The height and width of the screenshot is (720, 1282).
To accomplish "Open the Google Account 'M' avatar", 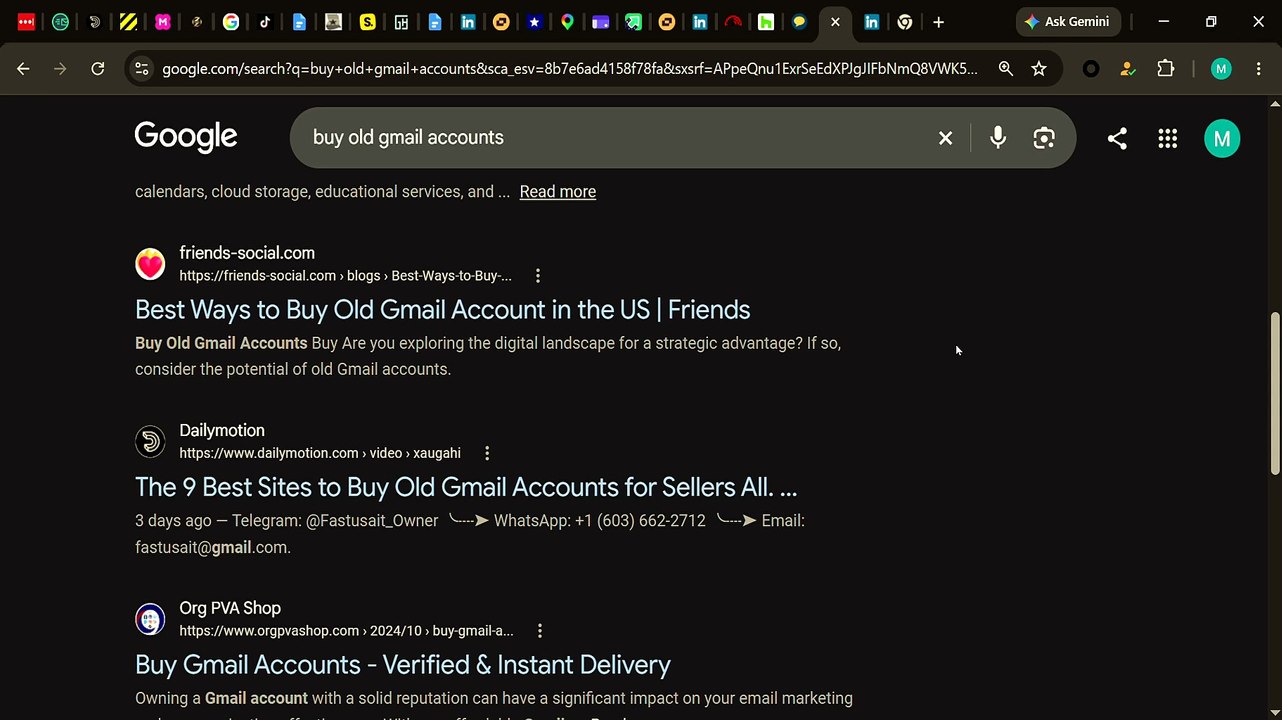I will click(x=1222, y=139).
